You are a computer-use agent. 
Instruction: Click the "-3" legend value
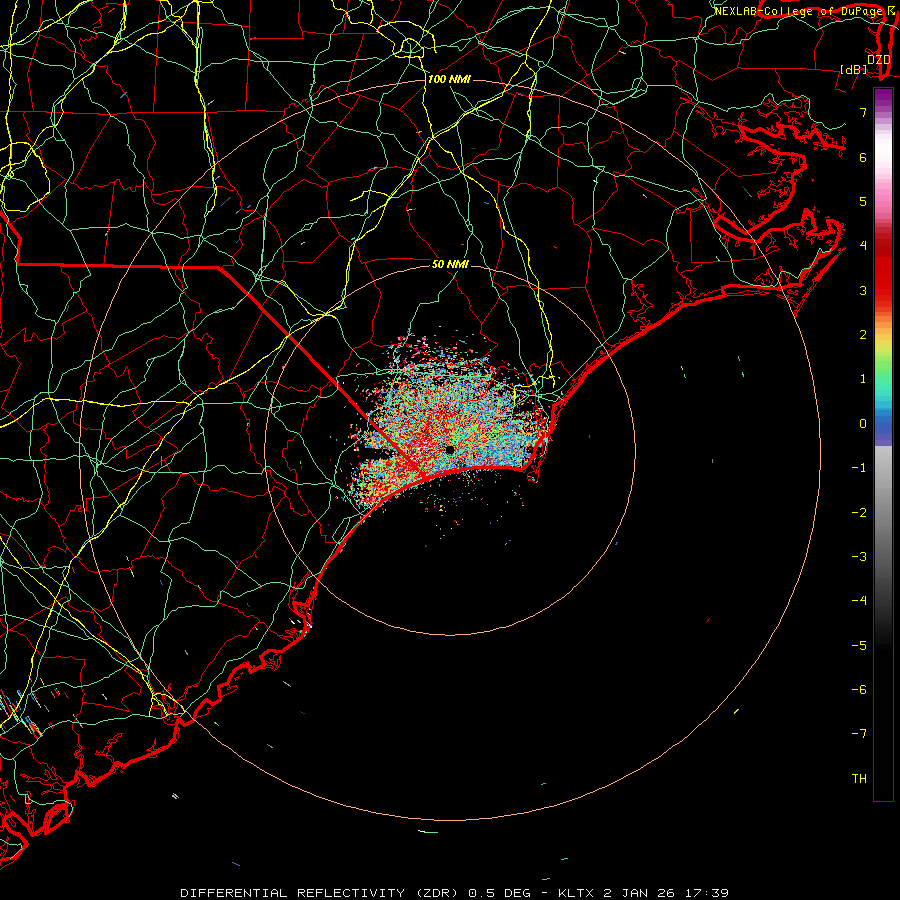click(859, 557)
